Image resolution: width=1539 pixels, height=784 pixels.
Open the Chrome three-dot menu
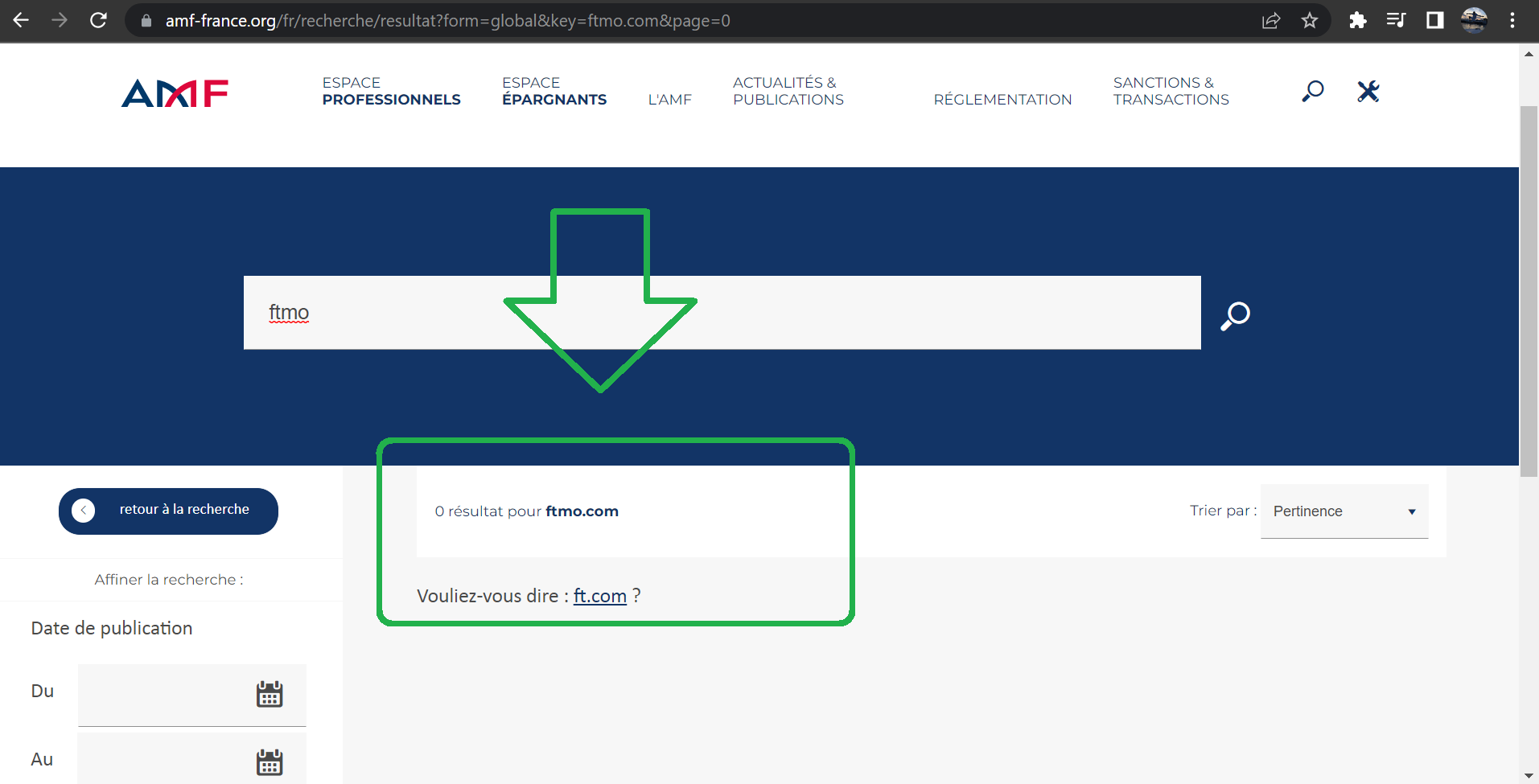pyautogui.click(x=1512, y=20)
